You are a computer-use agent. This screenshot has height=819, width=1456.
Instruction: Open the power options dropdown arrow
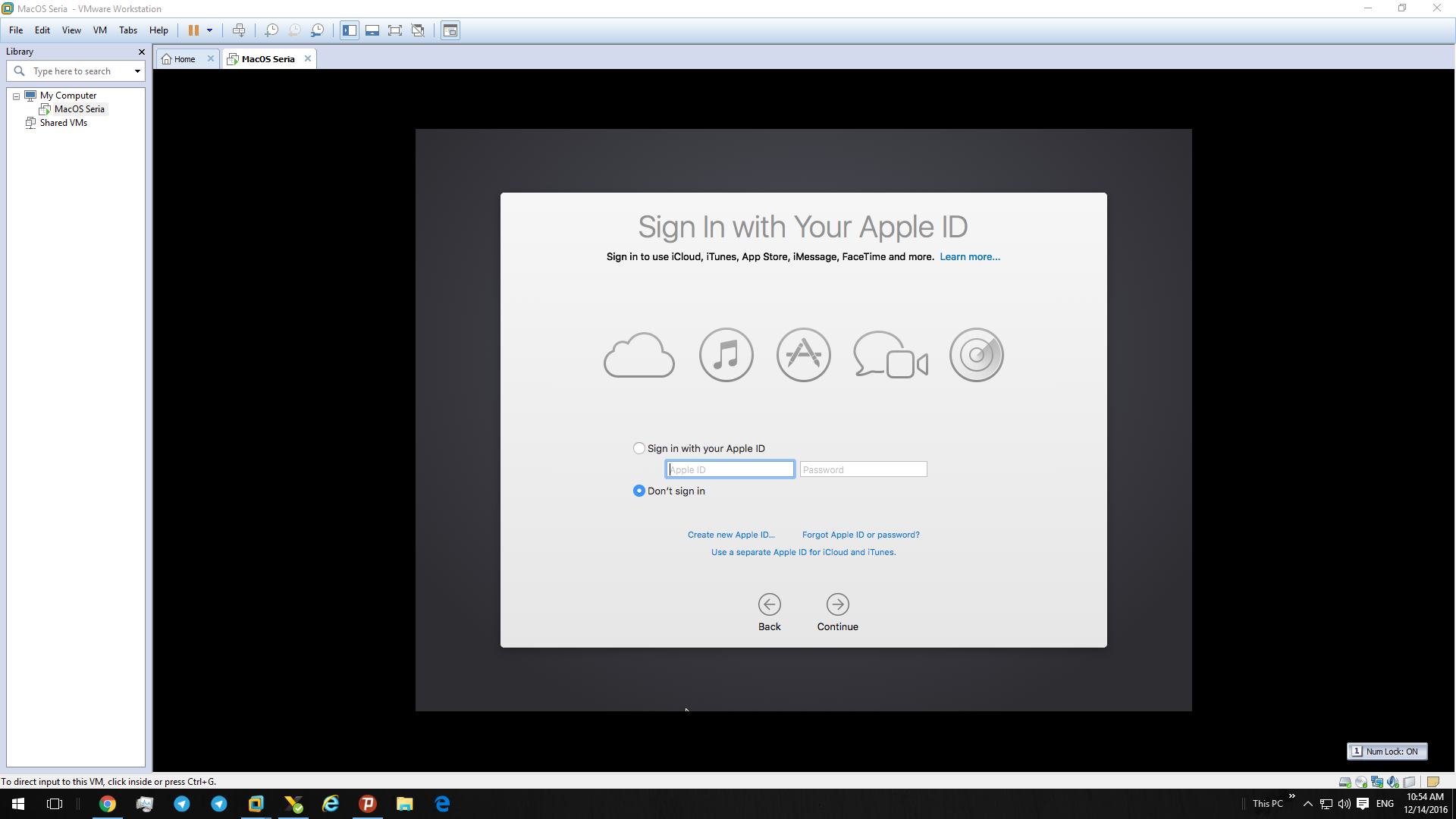tap(210, 30)
